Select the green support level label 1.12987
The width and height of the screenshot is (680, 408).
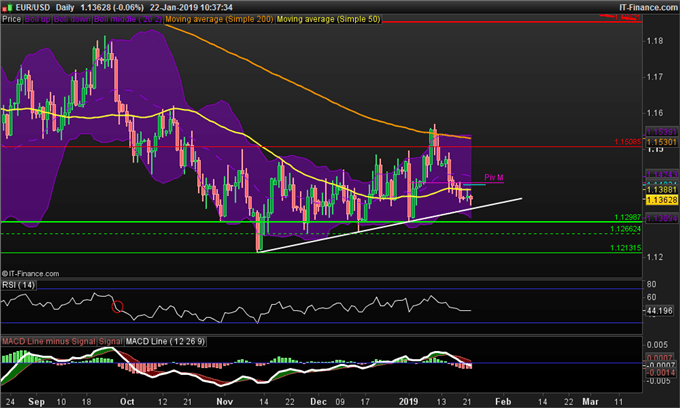pos(627,217)
